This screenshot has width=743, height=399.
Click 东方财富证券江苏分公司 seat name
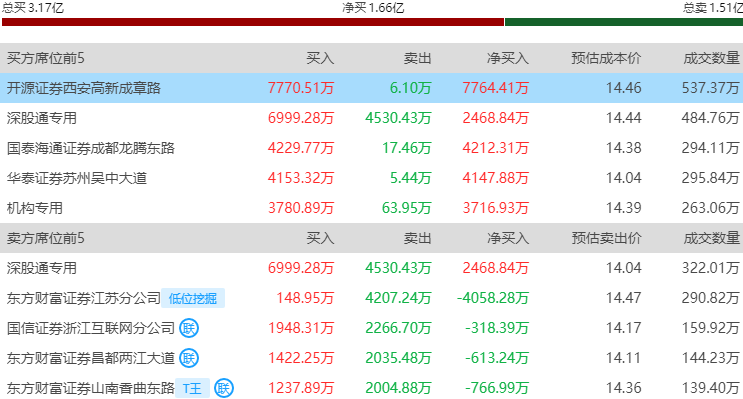(83, 298)
